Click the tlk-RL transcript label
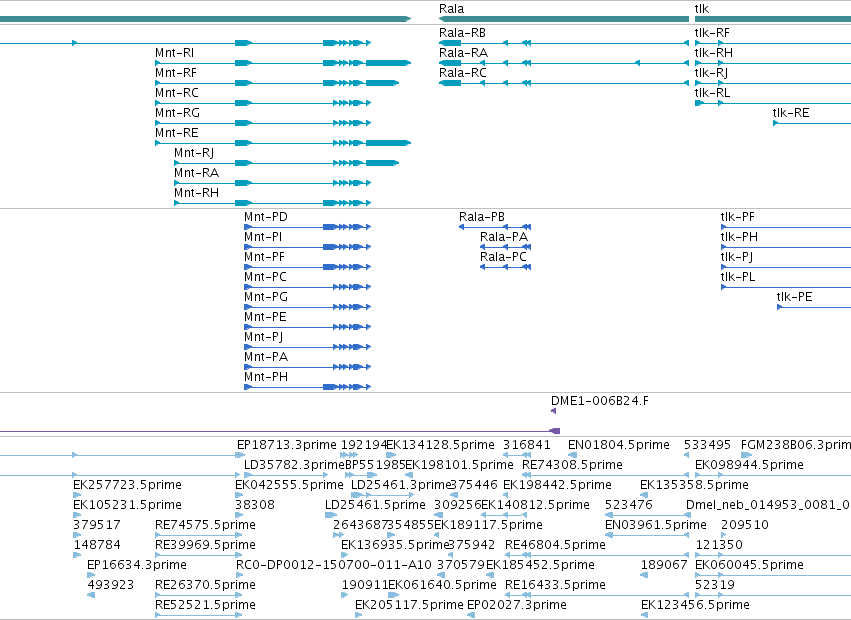The image size is (851, 620). (713, 93)
